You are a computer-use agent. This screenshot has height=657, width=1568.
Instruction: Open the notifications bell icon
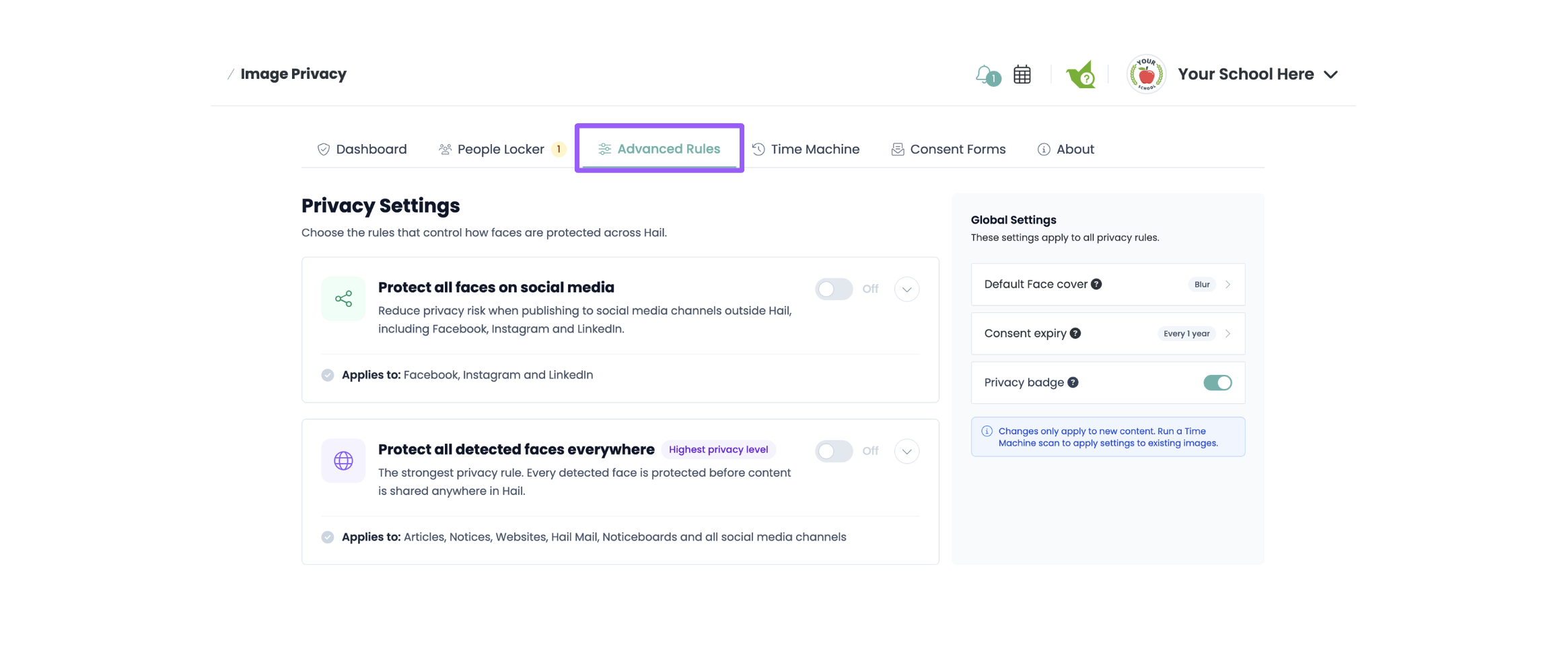(x=987, y=75)
